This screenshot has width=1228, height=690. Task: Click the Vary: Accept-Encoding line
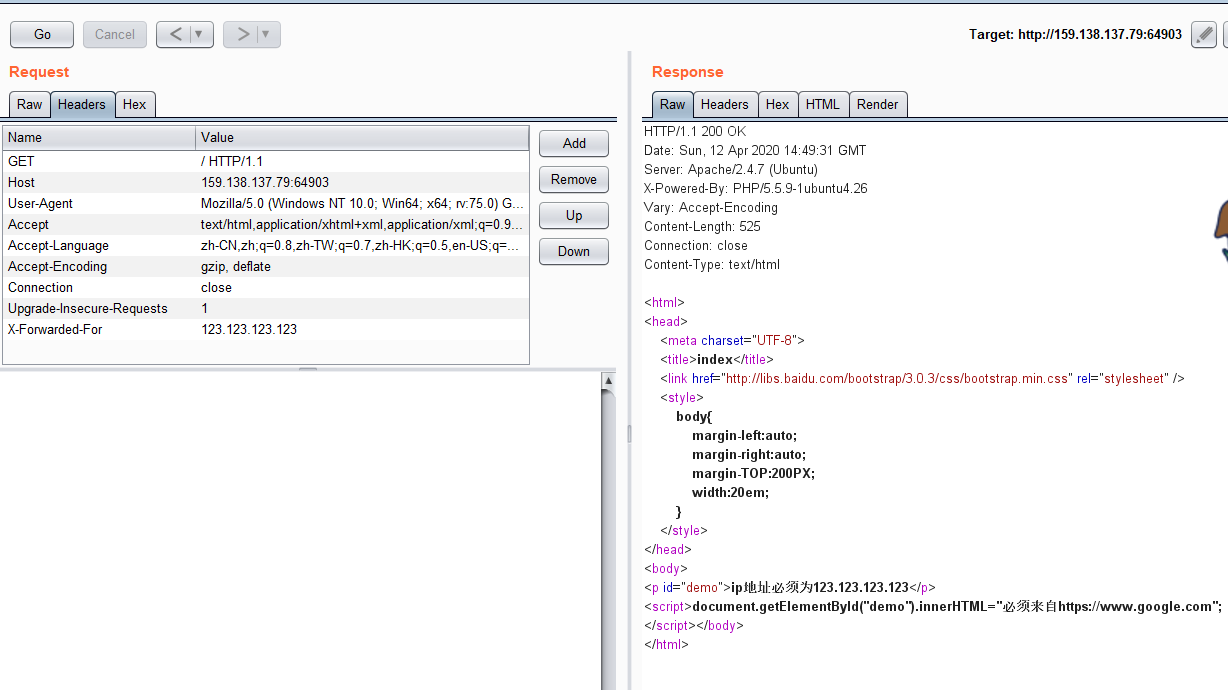[711, 207]
